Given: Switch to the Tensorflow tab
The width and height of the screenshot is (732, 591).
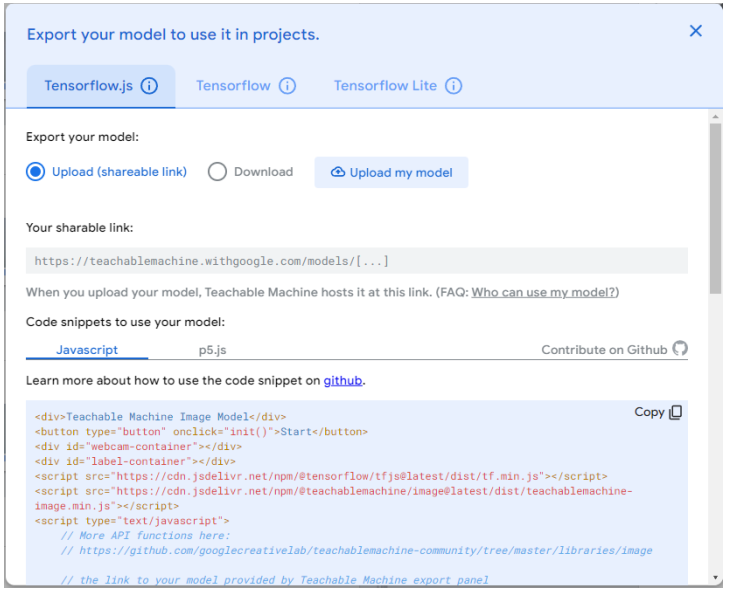Looking at the screenshot, I should (x=233, y=86).
